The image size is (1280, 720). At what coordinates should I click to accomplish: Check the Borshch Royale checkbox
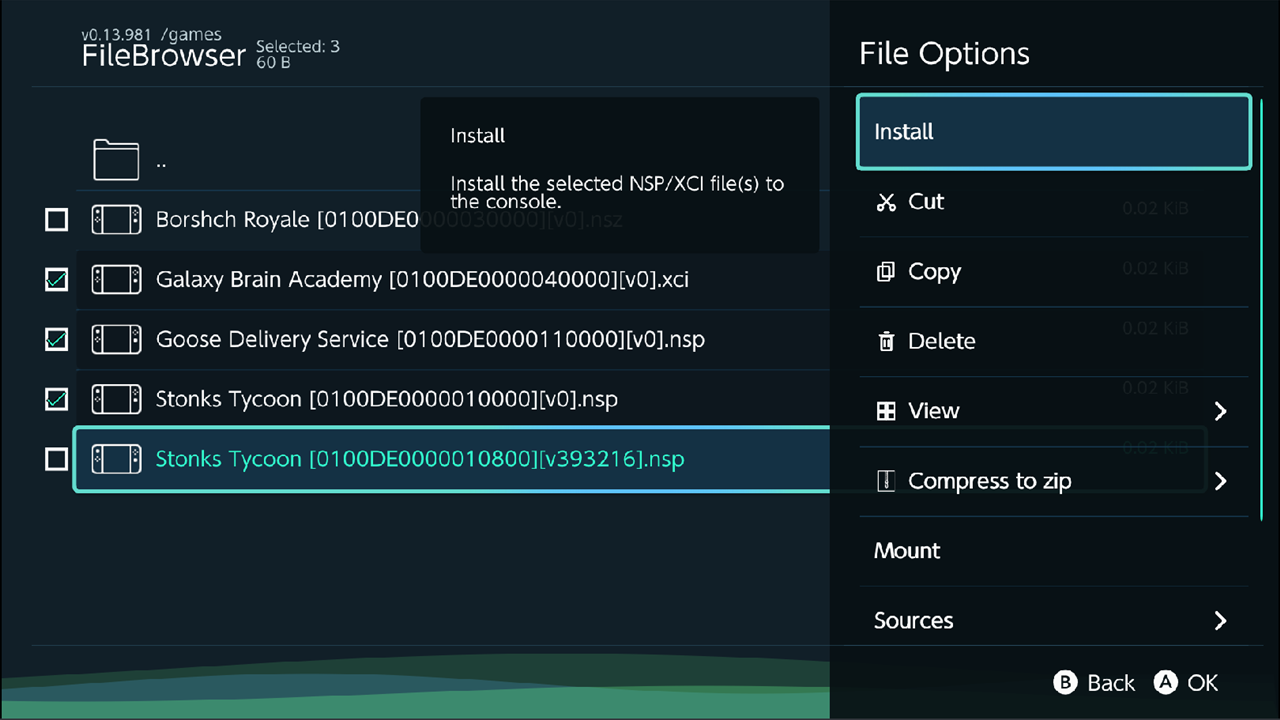click(57, 220)
